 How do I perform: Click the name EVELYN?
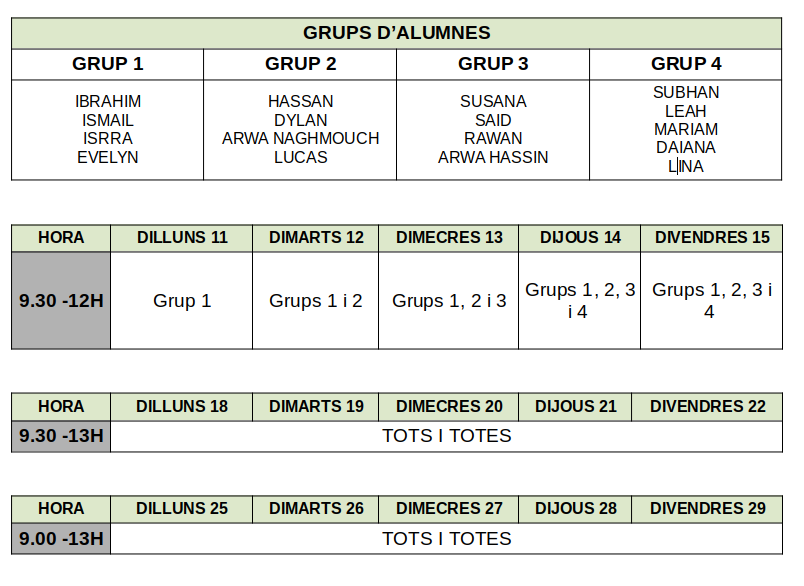tap(108, 157)
